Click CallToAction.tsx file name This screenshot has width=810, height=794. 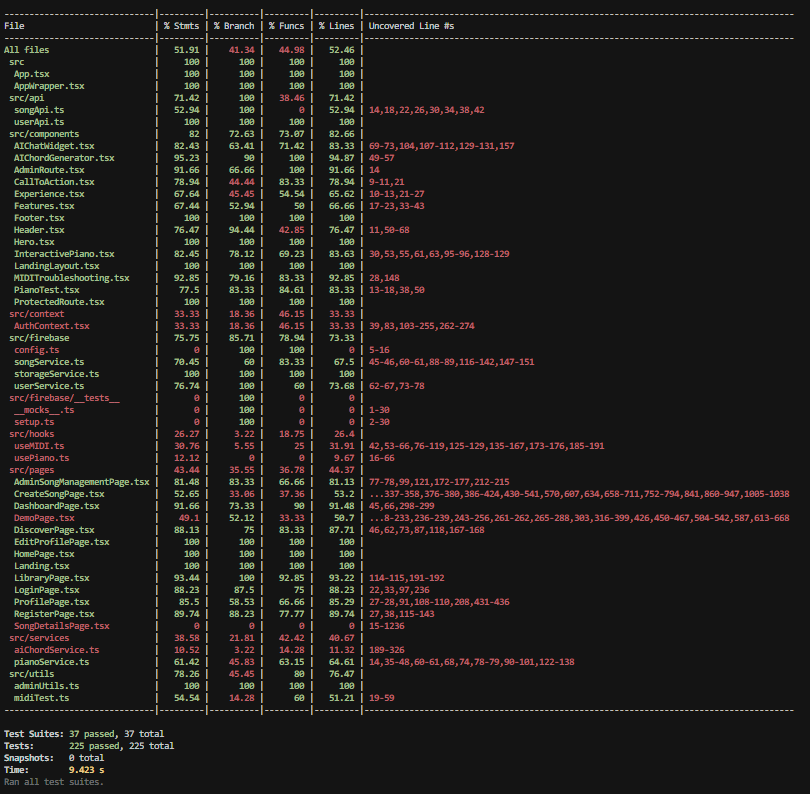54,182
